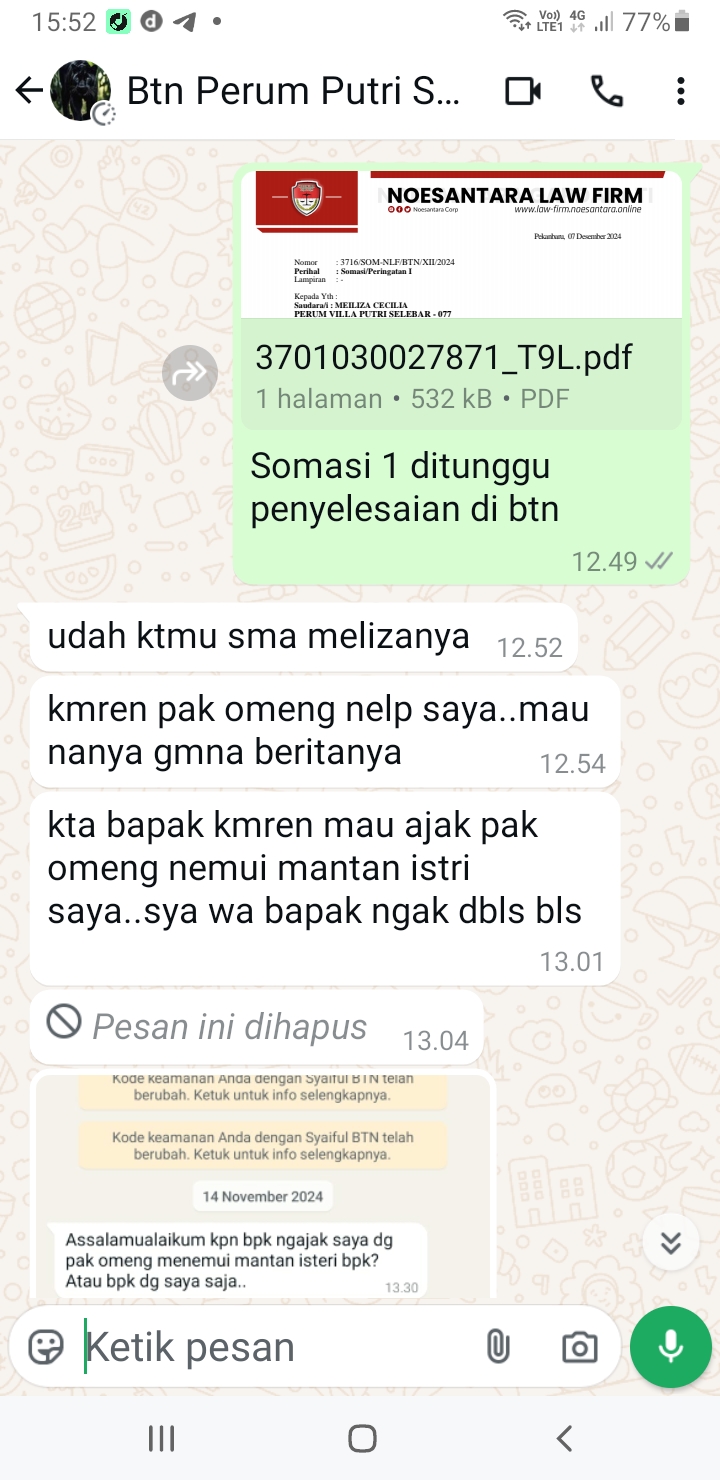Open the emoji picker
This screenshot has width=720, height=1480.
(x=46, y=1347)
